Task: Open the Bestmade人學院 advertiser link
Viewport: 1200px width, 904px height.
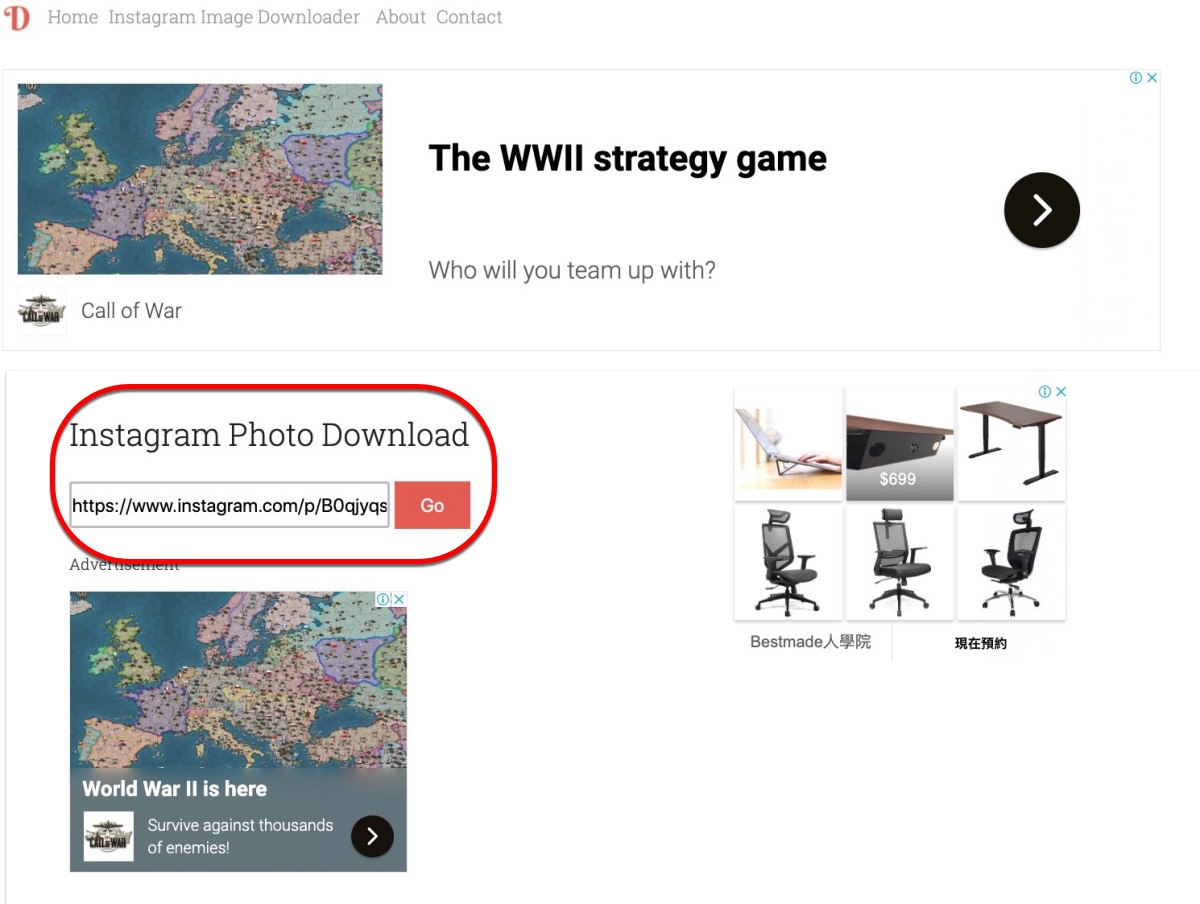Action: click(811, 642)
